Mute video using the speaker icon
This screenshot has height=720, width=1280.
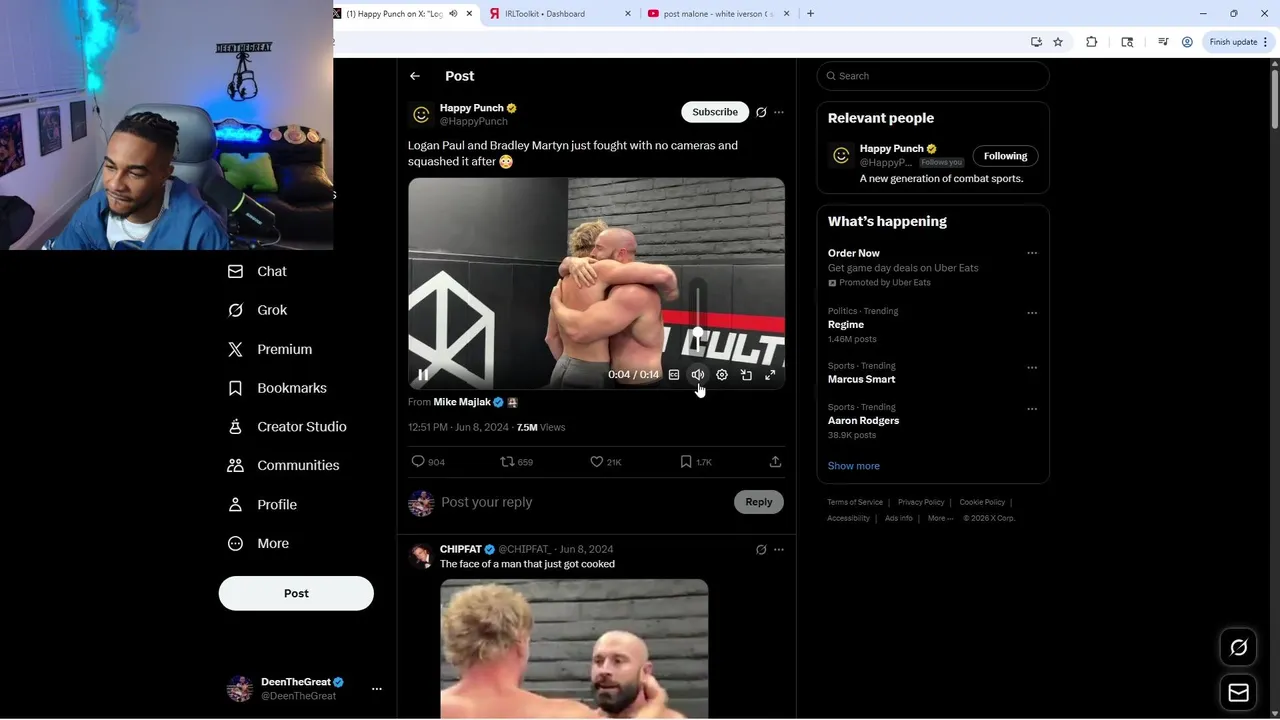pyautogui.click(x=698, y=375)
